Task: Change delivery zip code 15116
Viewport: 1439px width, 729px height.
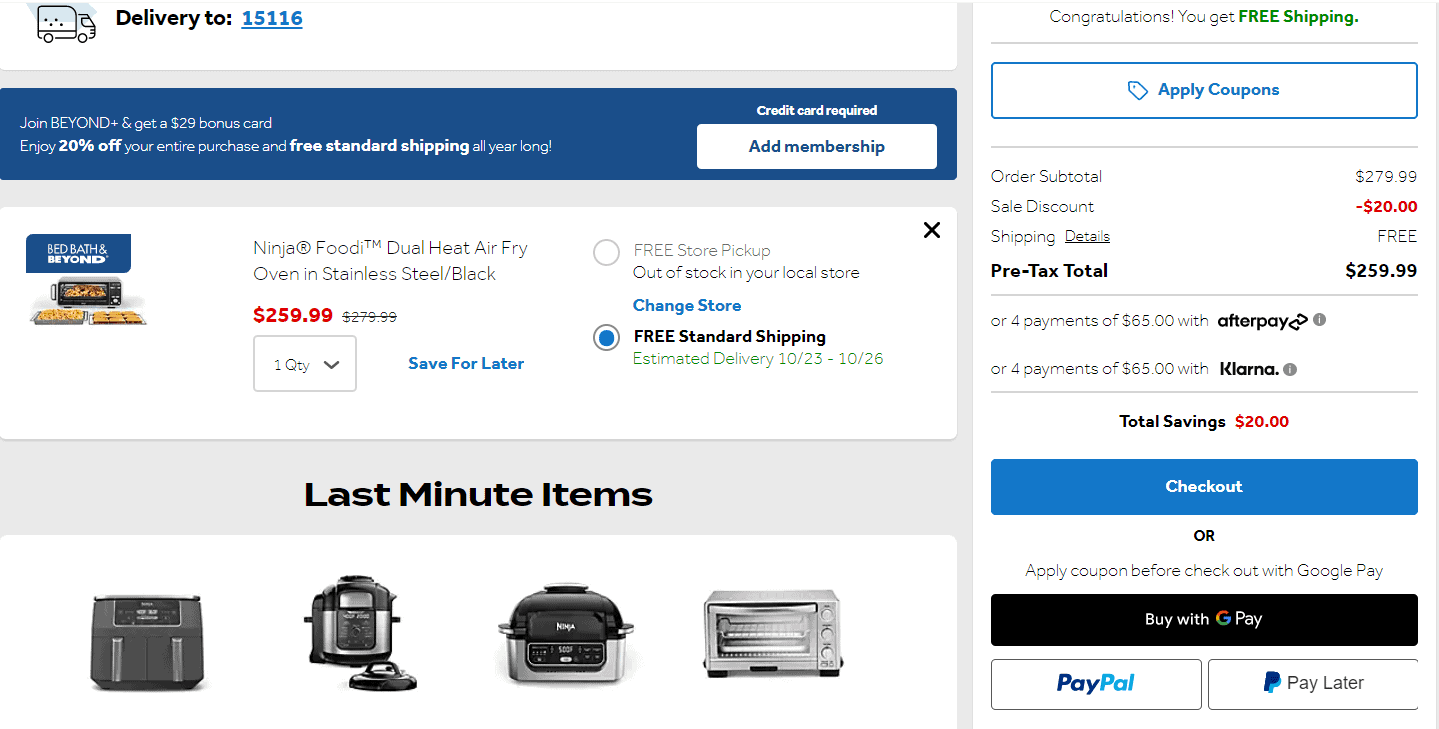Action: click(x=271, y=17)
